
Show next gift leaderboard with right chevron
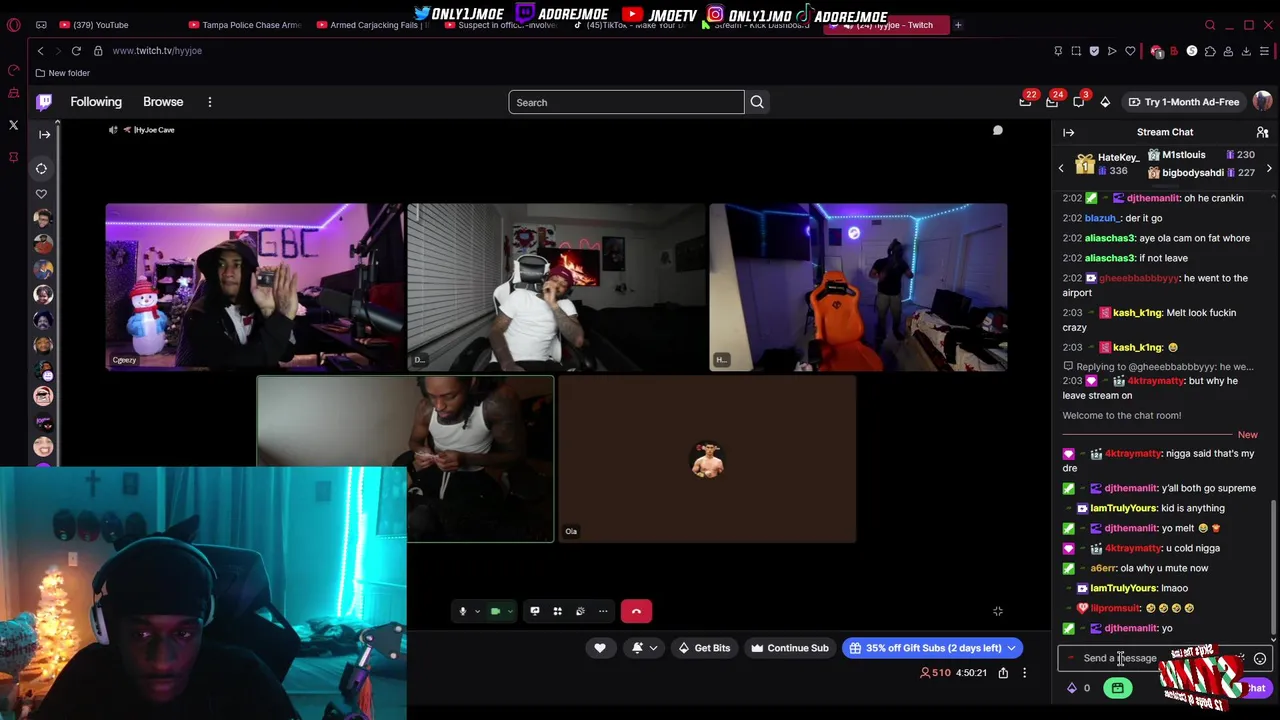coord(1269,168)
